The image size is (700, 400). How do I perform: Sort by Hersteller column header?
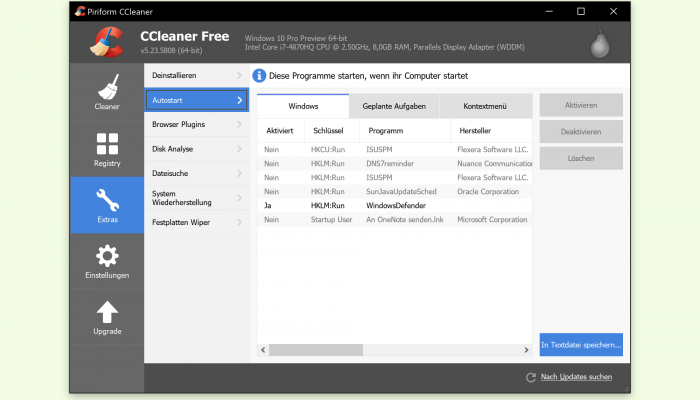(x=492, y=131)
